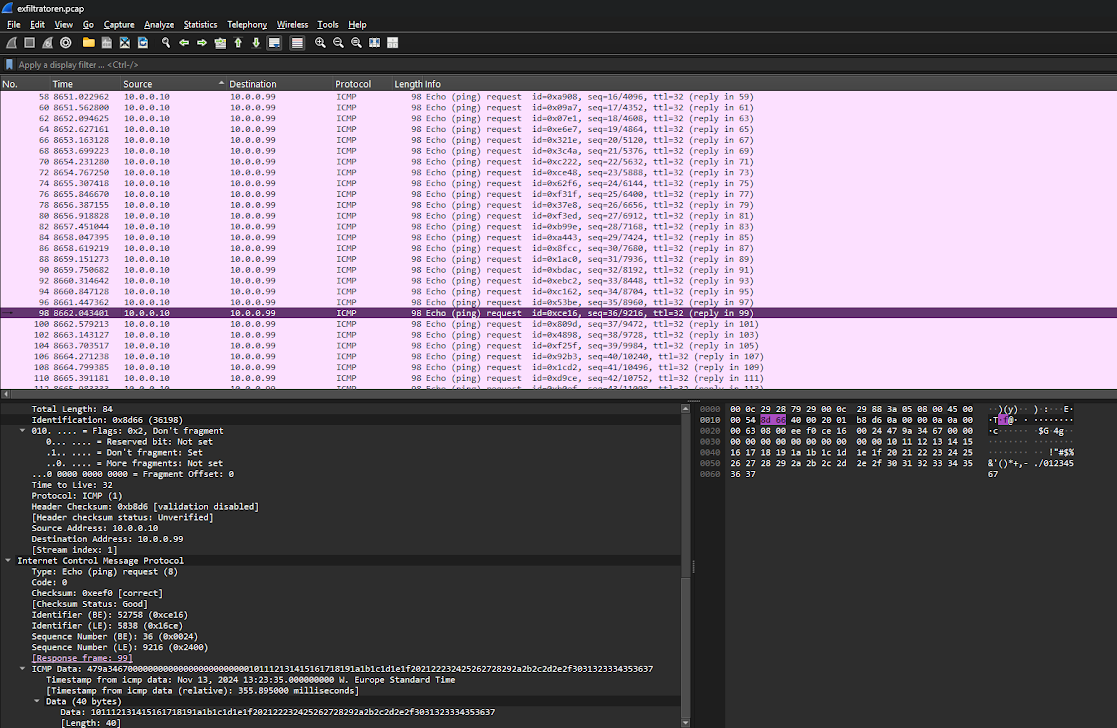
Task: Open the Statistics menu
Action: (200, 24)
